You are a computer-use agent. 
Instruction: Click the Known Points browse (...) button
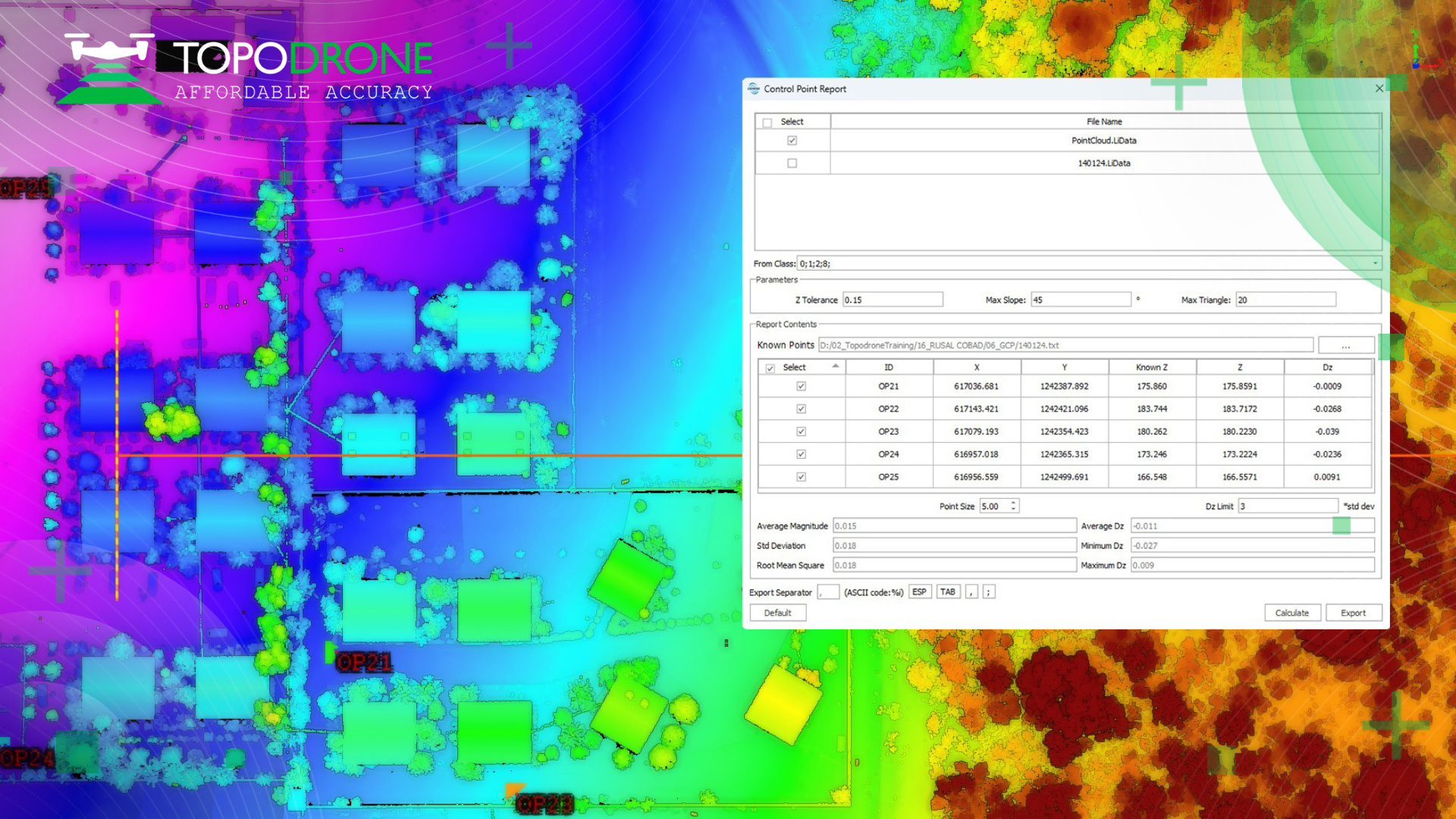pyautogui.click(x=1345, y=346)
